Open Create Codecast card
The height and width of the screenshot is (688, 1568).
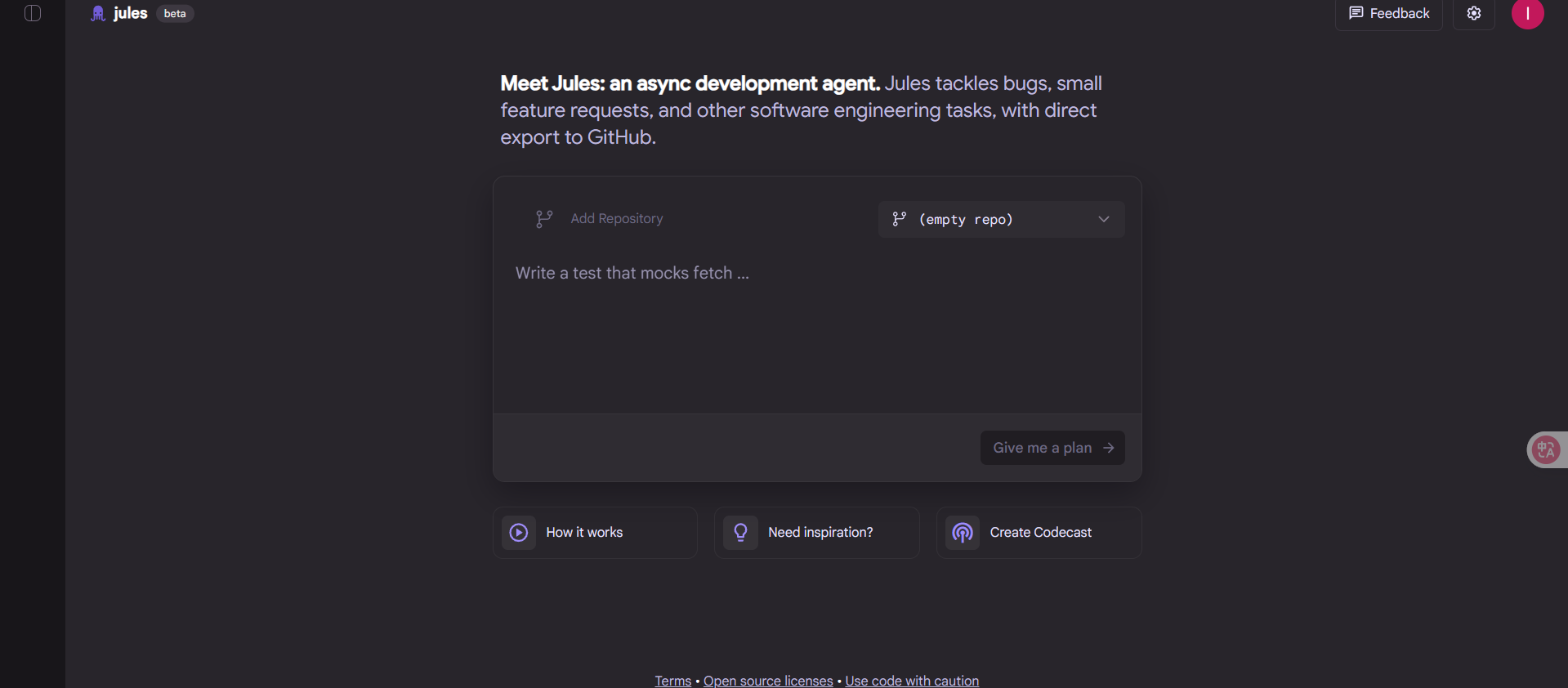(1039, 533)
